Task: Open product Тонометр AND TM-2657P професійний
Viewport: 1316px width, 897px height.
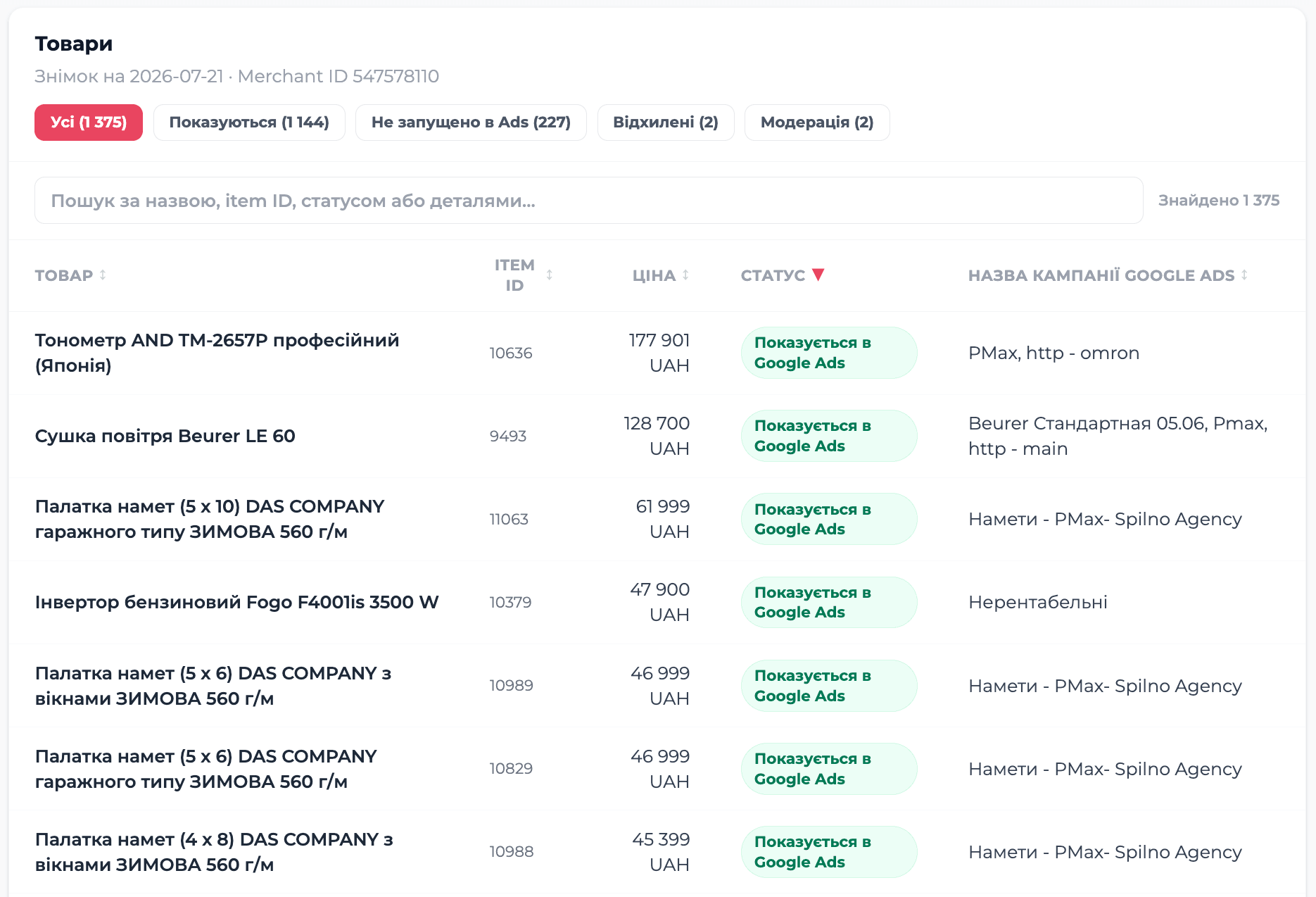Action: [x=217, y=353]
